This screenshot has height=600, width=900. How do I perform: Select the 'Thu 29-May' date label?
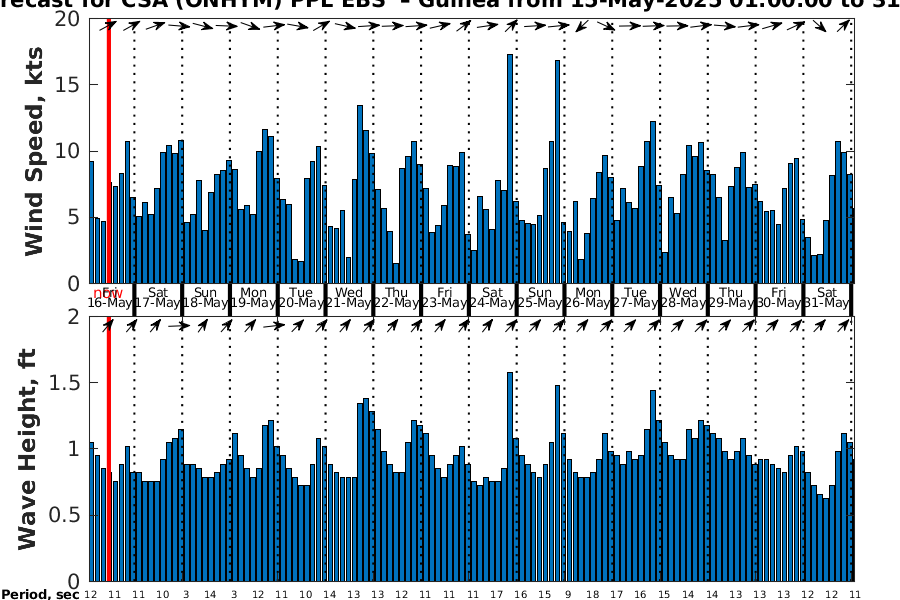(731, 297)
